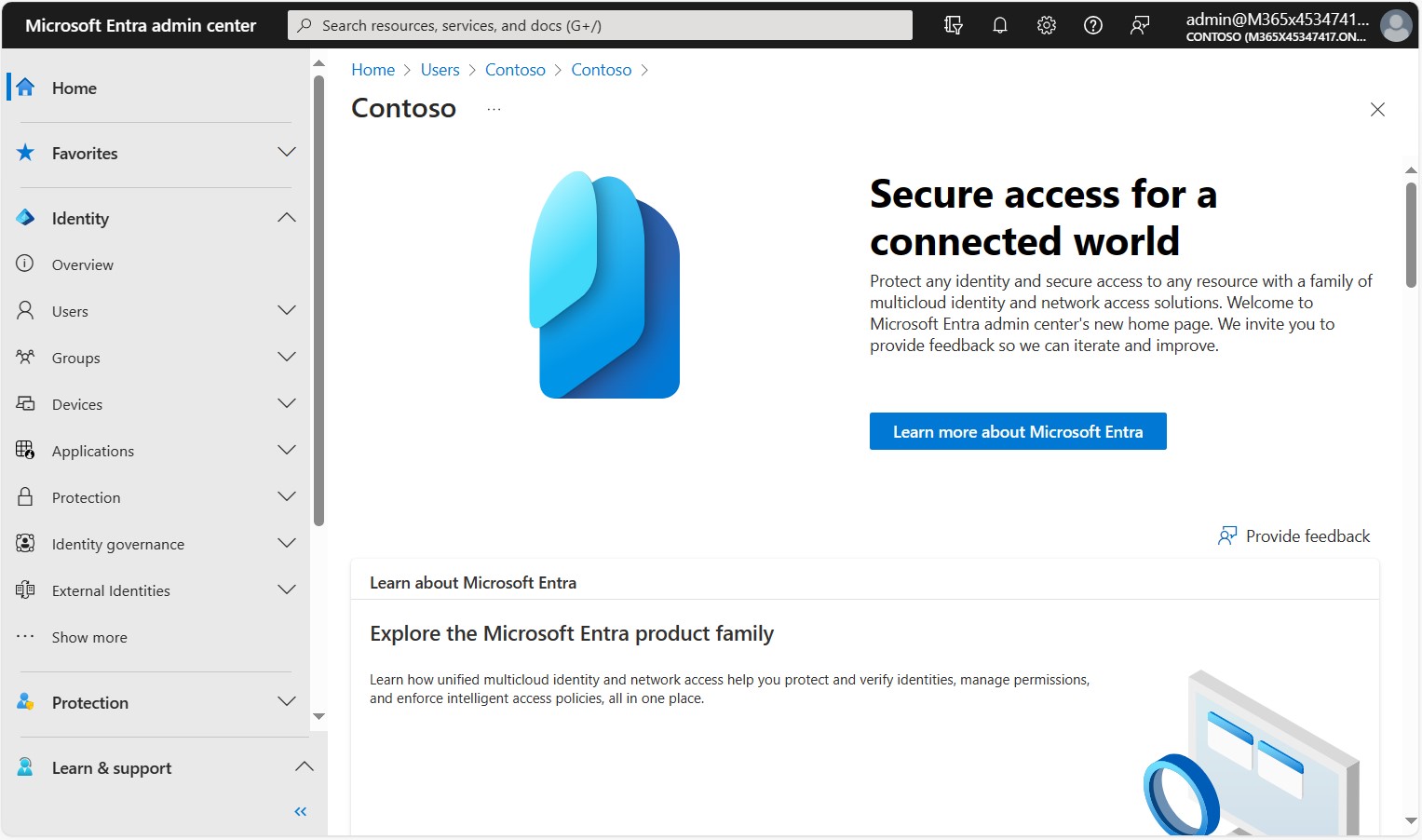Expand the Applications submenu chevron
The width and height of the screenshot is (1422, 840).
pos(287,450)
